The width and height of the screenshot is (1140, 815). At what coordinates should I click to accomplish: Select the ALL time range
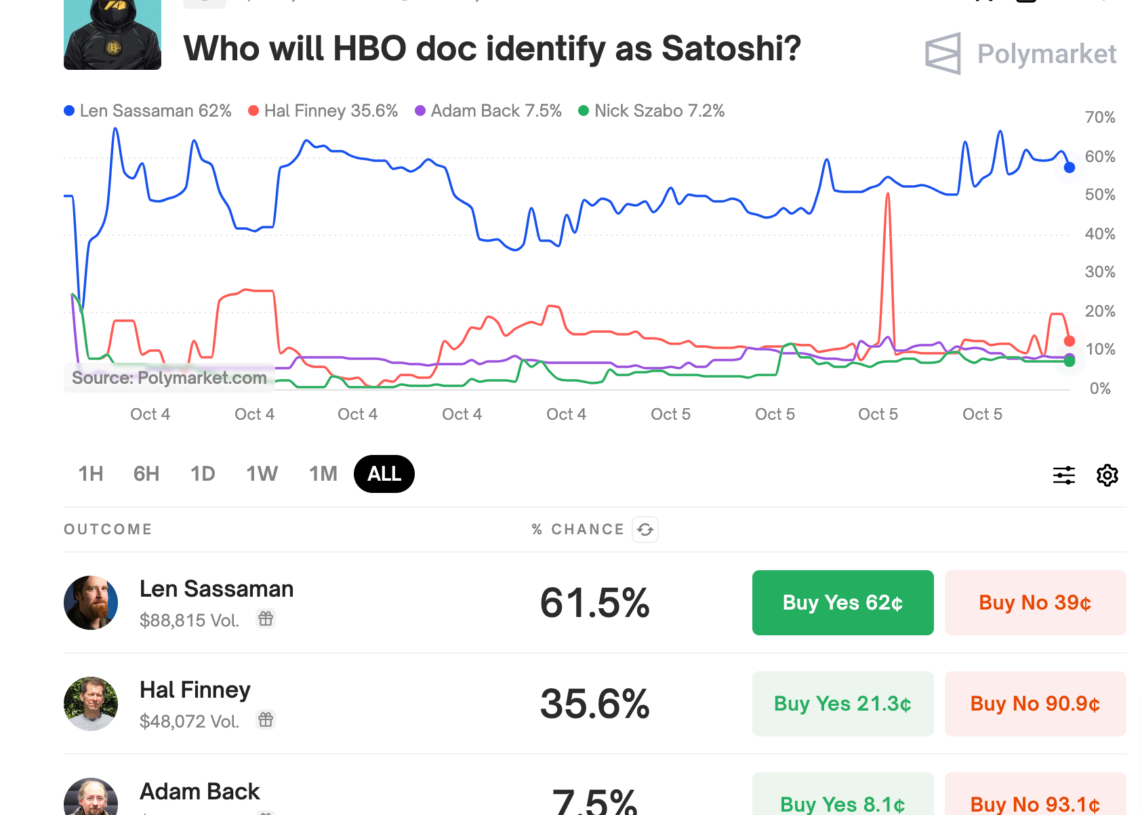[384, 474]
